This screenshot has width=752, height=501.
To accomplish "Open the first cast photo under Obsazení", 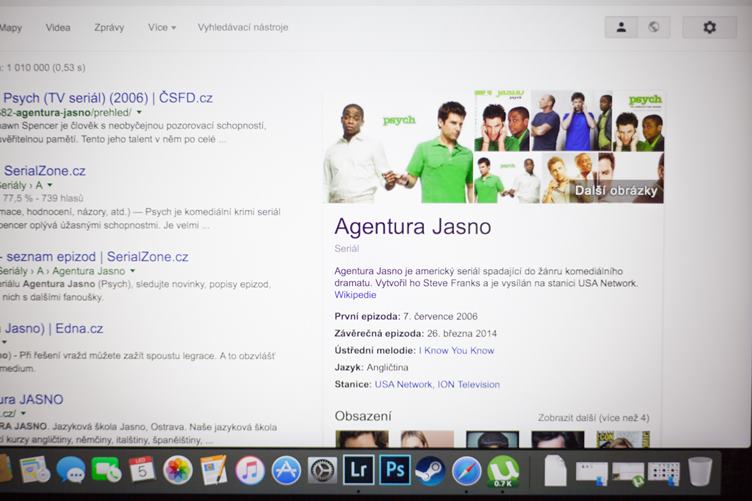I will 362,439.
